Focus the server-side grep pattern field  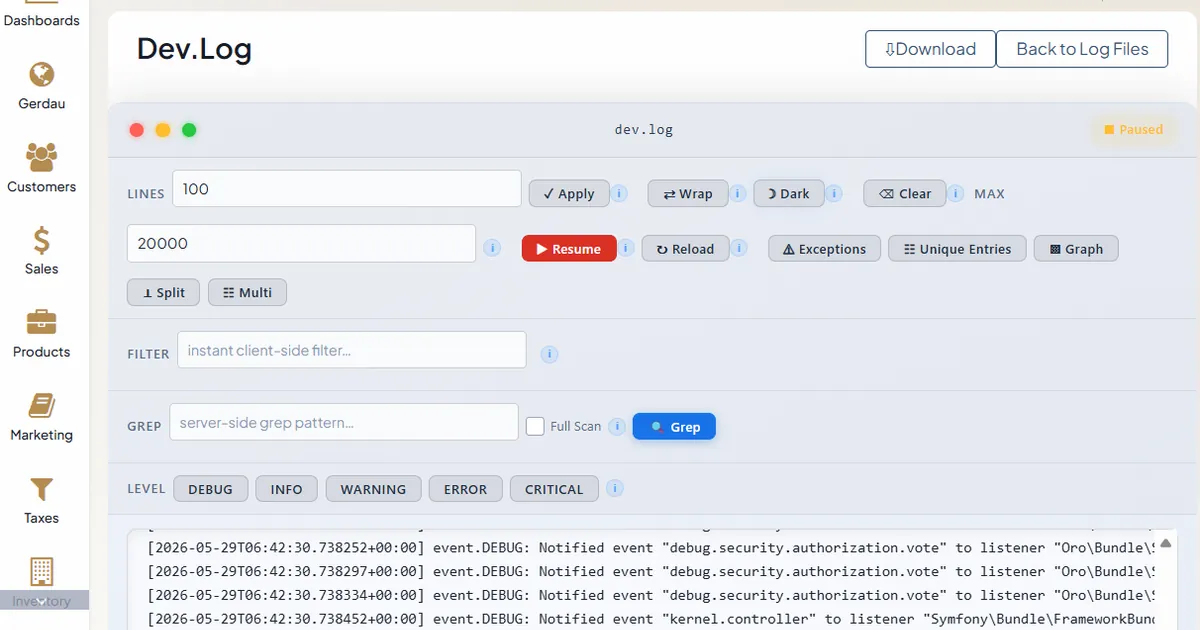344,422
